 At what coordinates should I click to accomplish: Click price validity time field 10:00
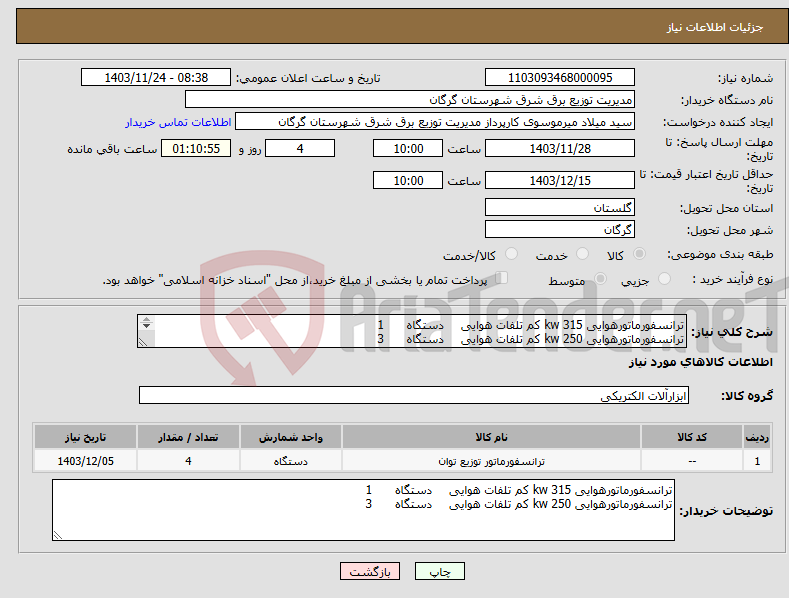coord(408,180)
